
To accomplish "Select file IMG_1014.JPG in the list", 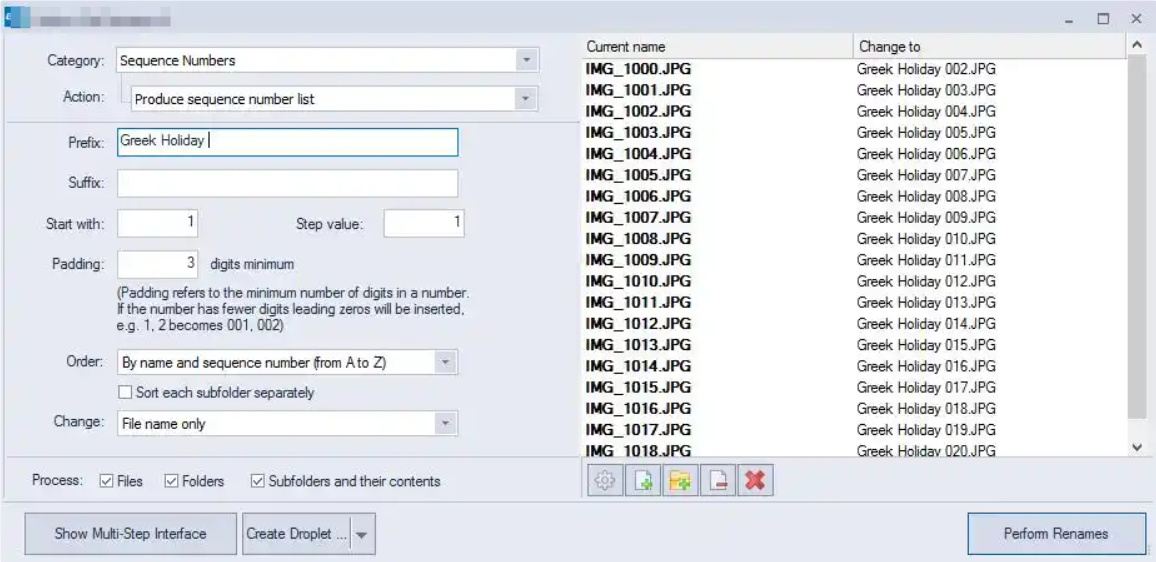I will (638, 366).
